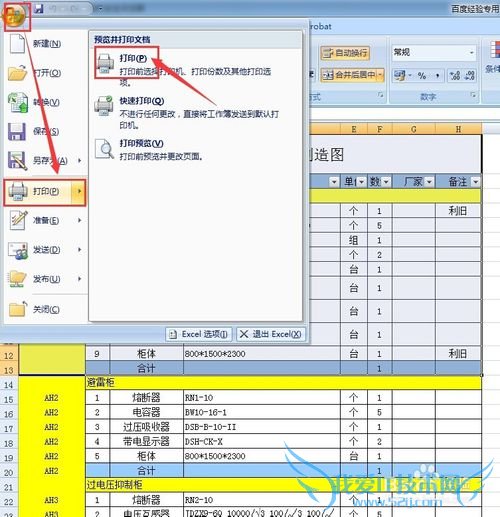This screenshot has width=500, height=517.
Task: Open the 数字 group dialog launcher
Action: click(473, 95)
